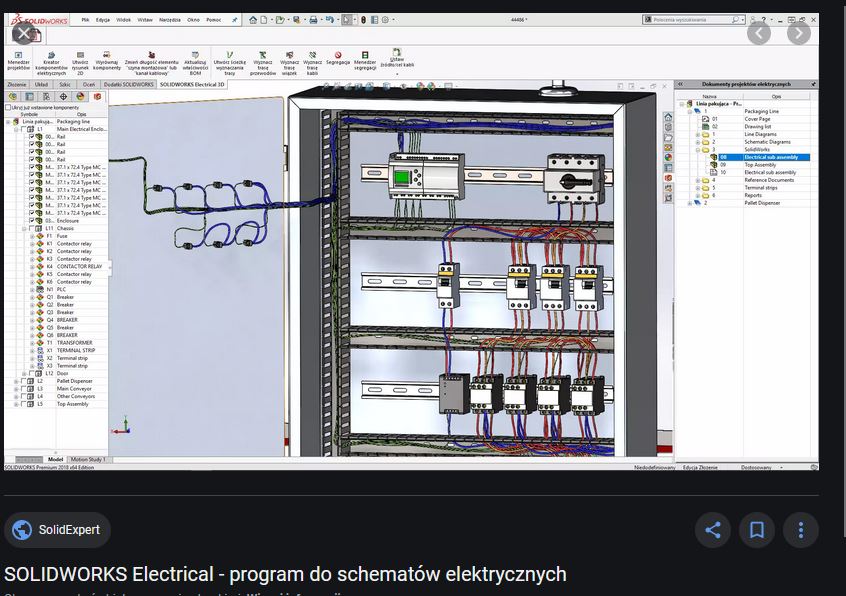This screenshot has height=596, width=846.
Task: Go to the previous image in viewer
Action: tap(759, 33)
